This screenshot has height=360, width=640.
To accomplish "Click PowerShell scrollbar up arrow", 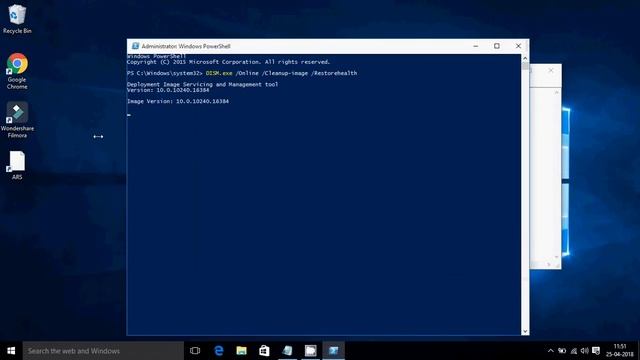I will coord(525,58).
